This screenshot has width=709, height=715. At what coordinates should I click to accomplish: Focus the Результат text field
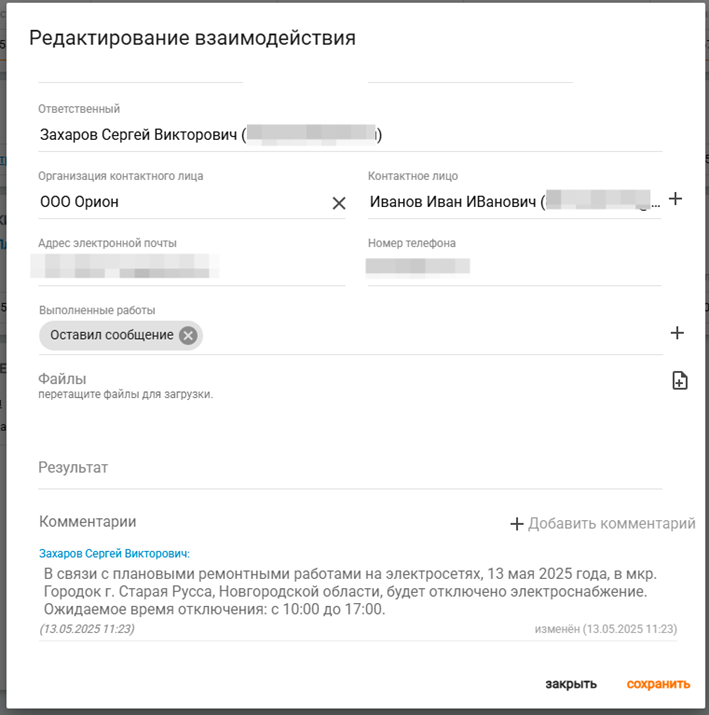350,468
